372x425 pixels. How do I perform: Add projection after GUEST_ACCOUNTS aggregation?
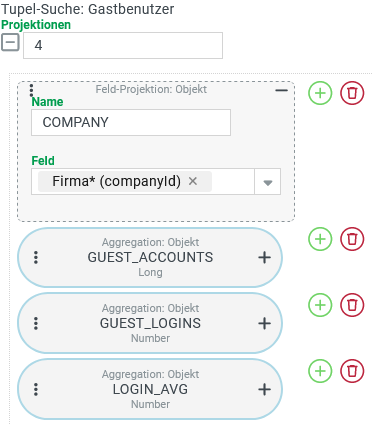[320, 239]
